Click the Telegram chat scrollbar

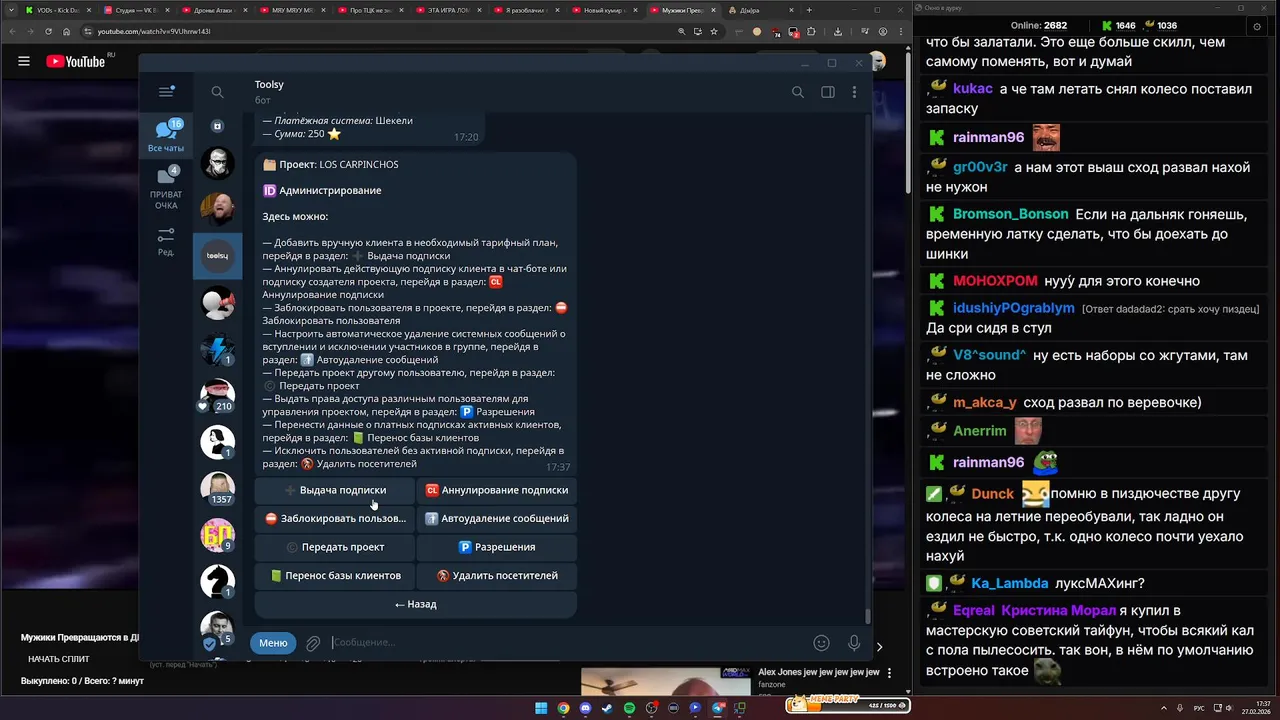[867, 616]
